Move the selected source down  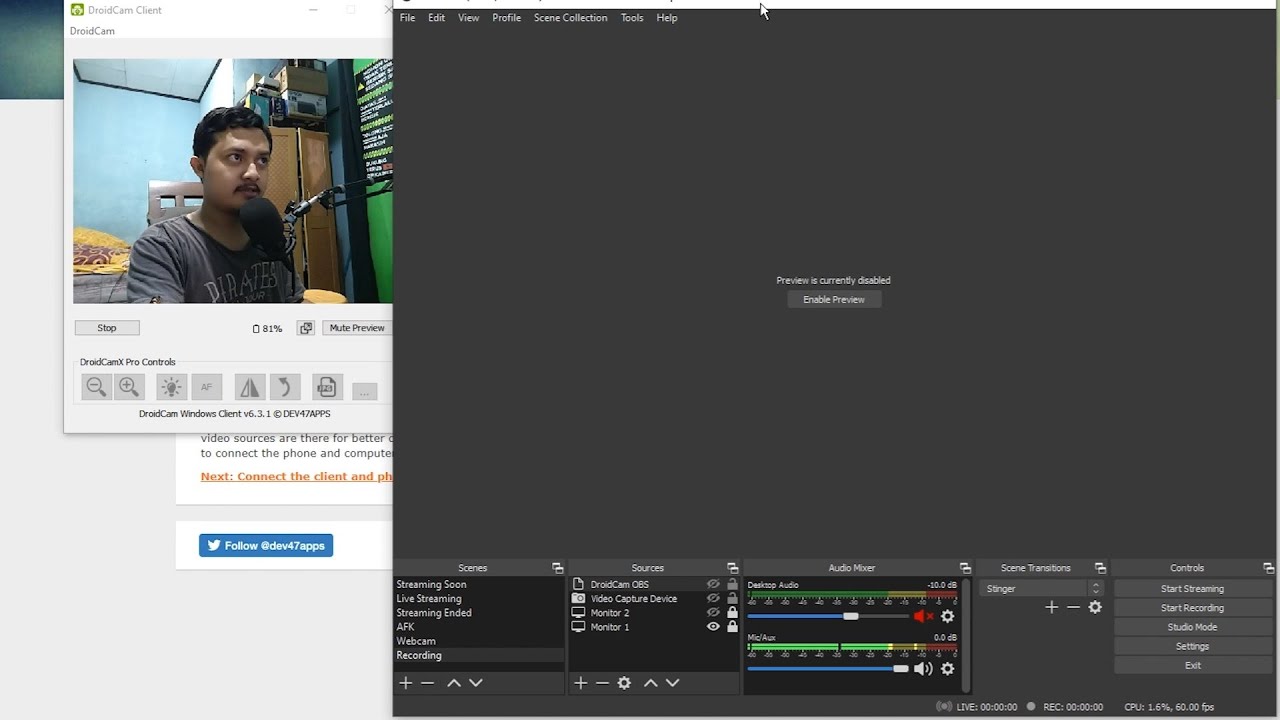[x=672, y=683]
